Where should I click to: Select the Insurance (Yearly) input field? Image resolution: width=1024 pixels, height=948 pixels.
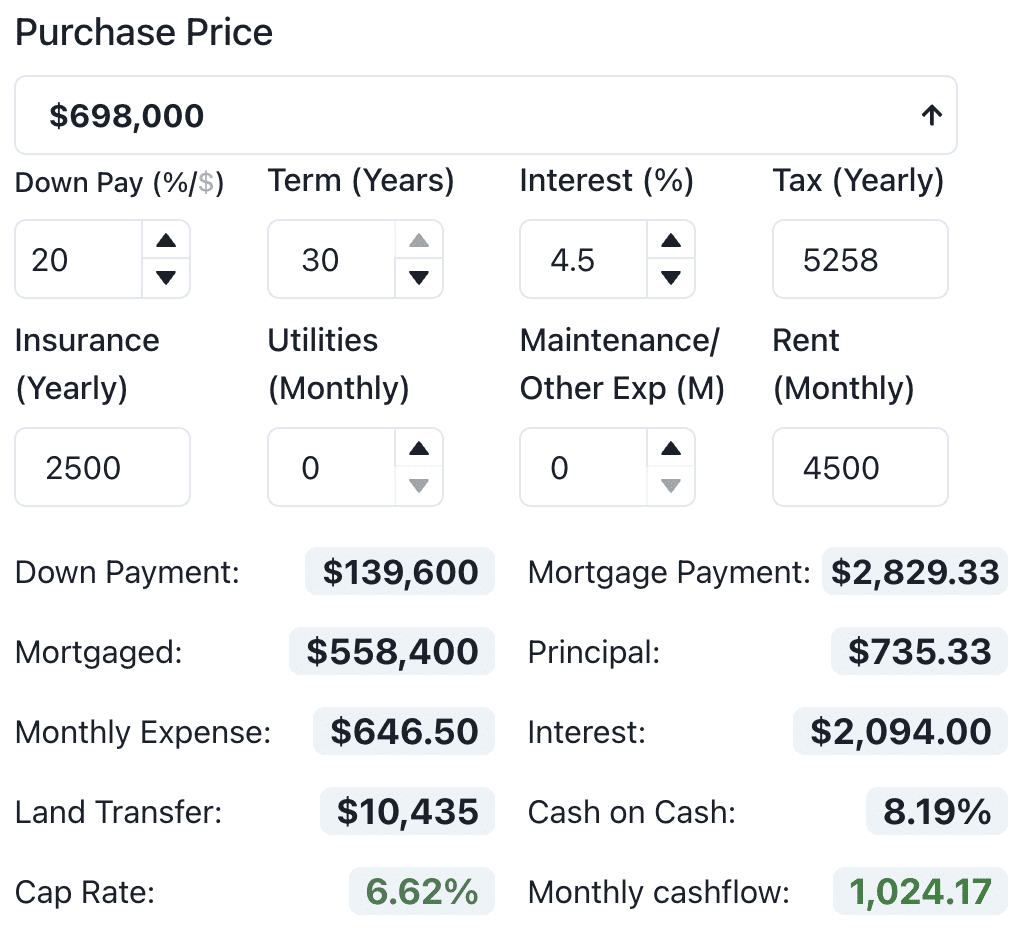coord(101,467)
